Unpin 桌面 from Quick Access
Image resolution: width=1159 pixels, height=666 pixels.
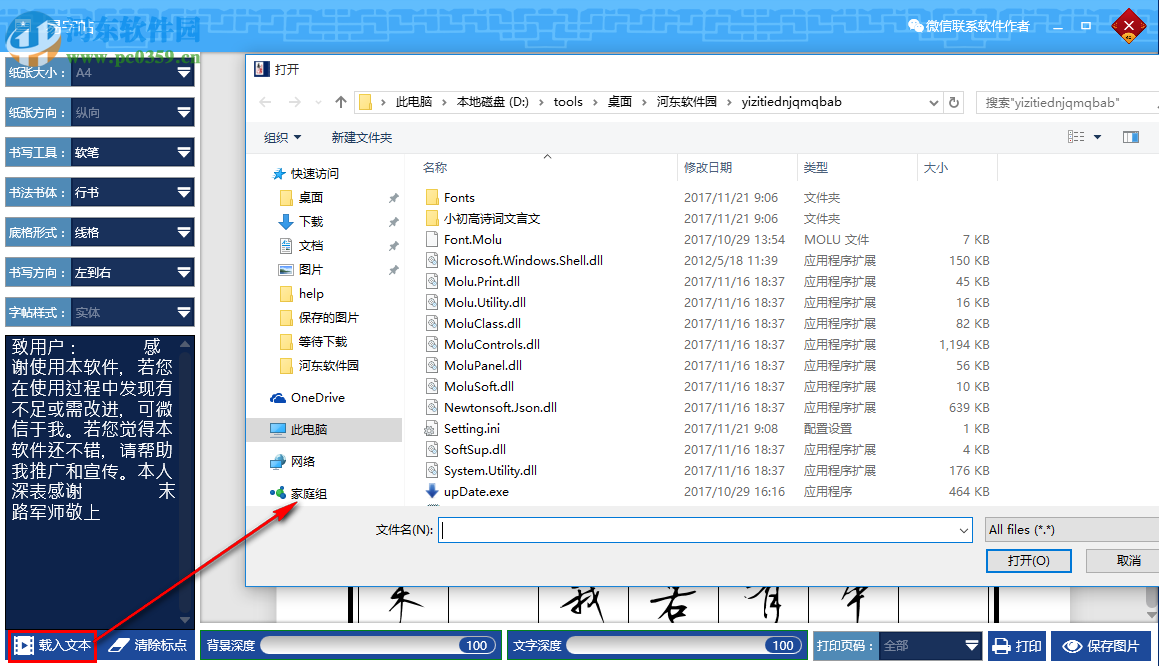tap(394, 197)
